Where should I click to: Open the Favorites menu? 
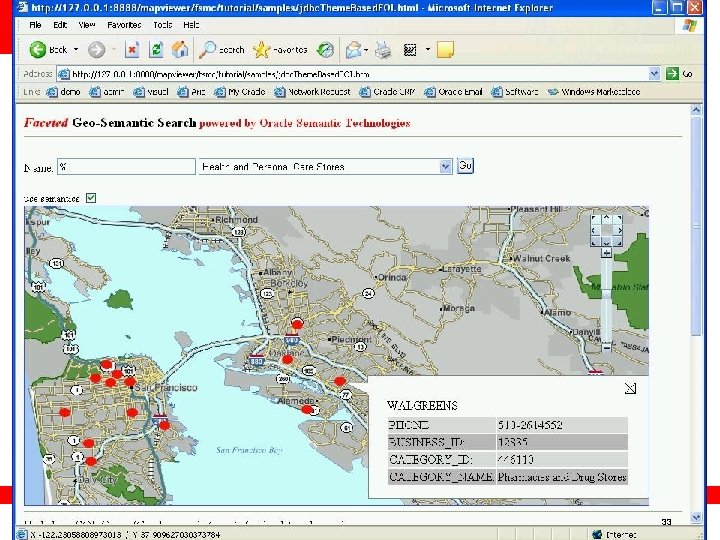click(x=124, y=24)
